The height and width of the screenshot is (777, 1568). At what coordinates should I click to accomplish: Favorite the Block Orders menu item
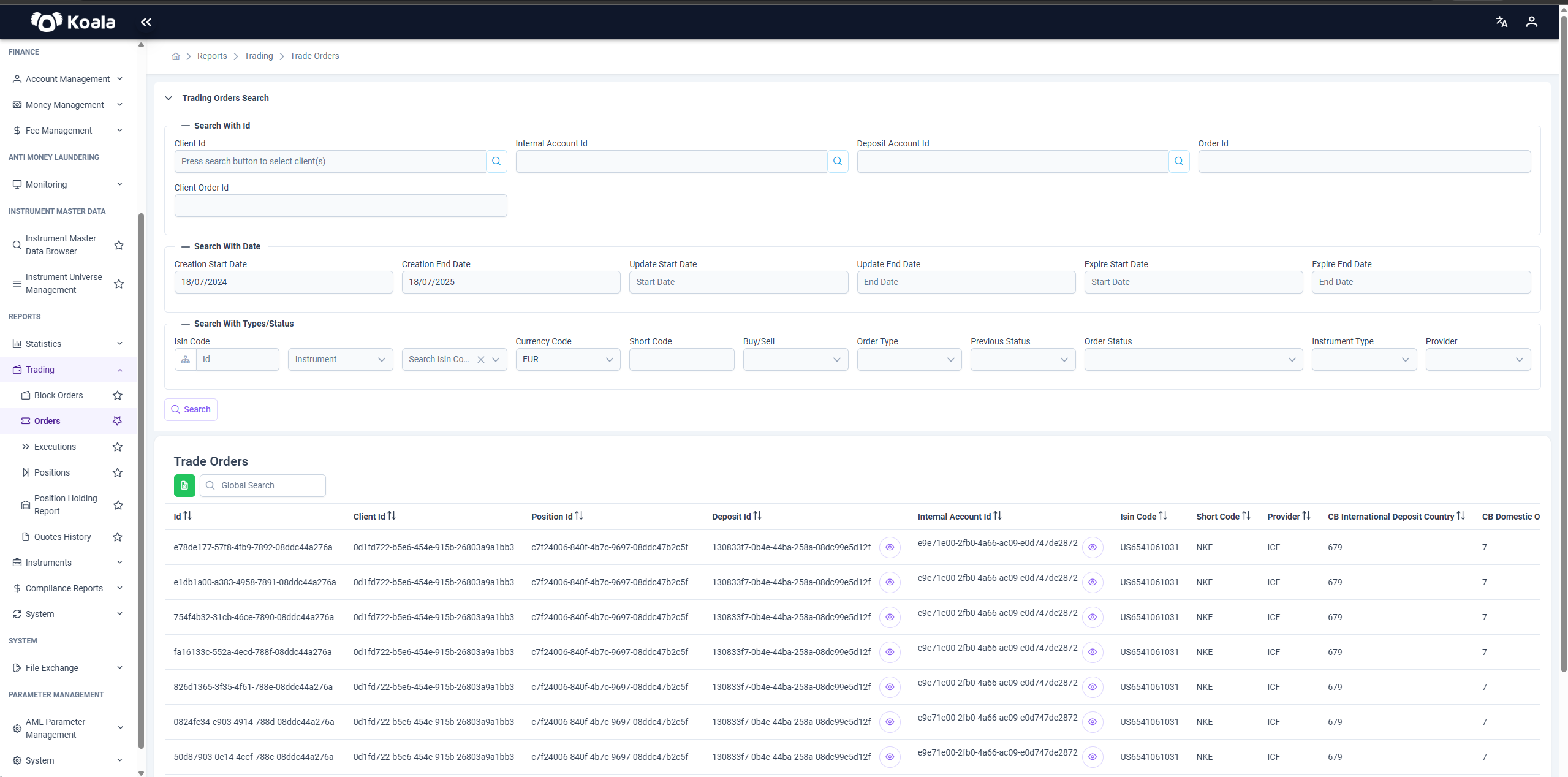118,395
